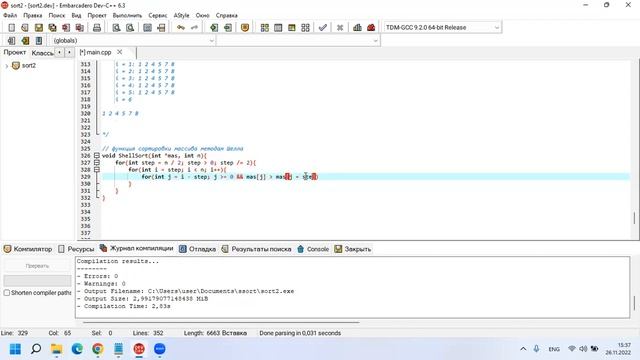Open the empty members dropdown beside (globals)
The width and height of the screenshot is (640, 360).
tap(298, 40)
